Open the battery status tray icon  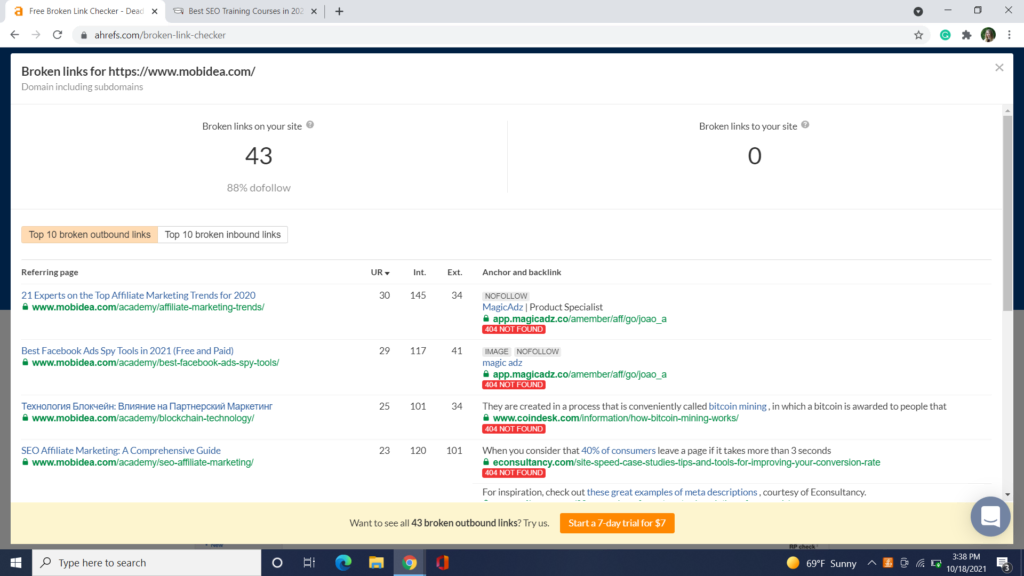coord(936,563)
